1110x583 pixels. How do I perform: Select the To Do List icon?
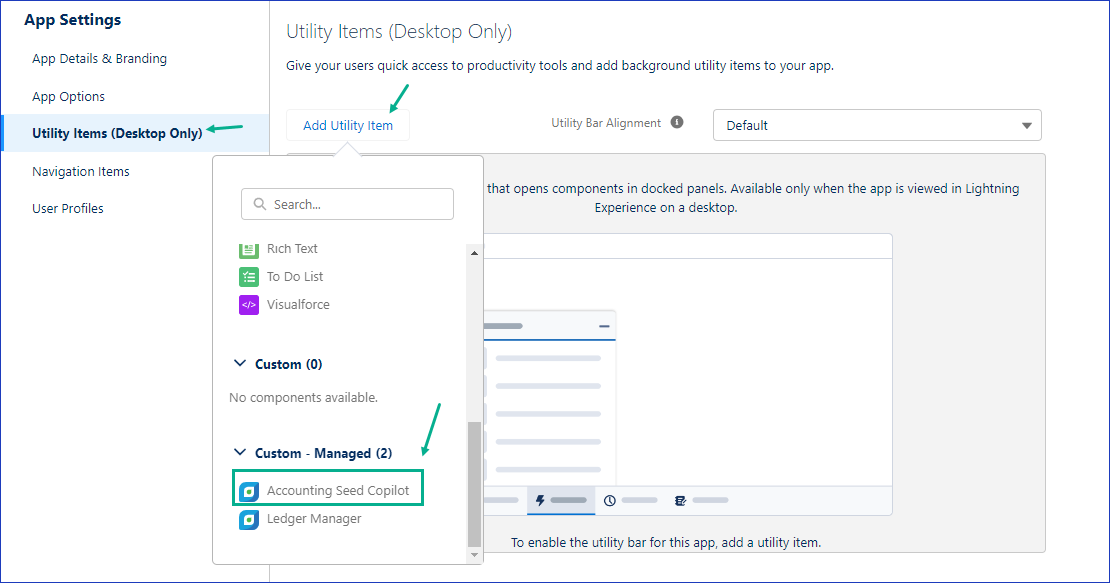249,277
